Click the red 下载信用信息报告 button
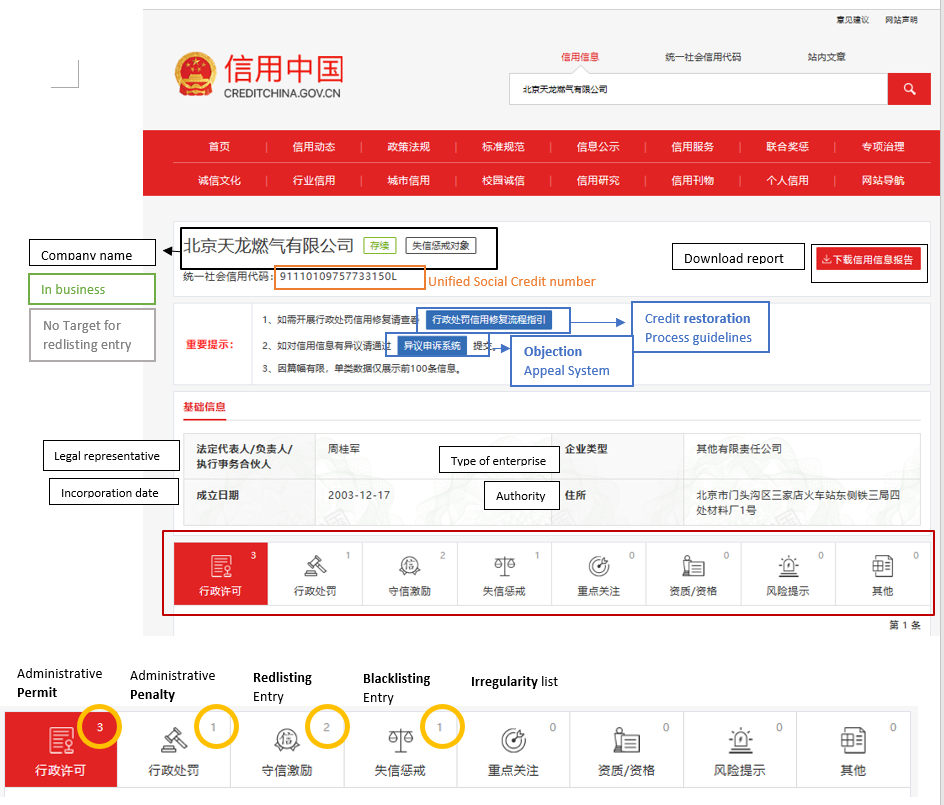The height and width of the screenshot is (805, 944). pyautogui.click(x=868, y=257)
